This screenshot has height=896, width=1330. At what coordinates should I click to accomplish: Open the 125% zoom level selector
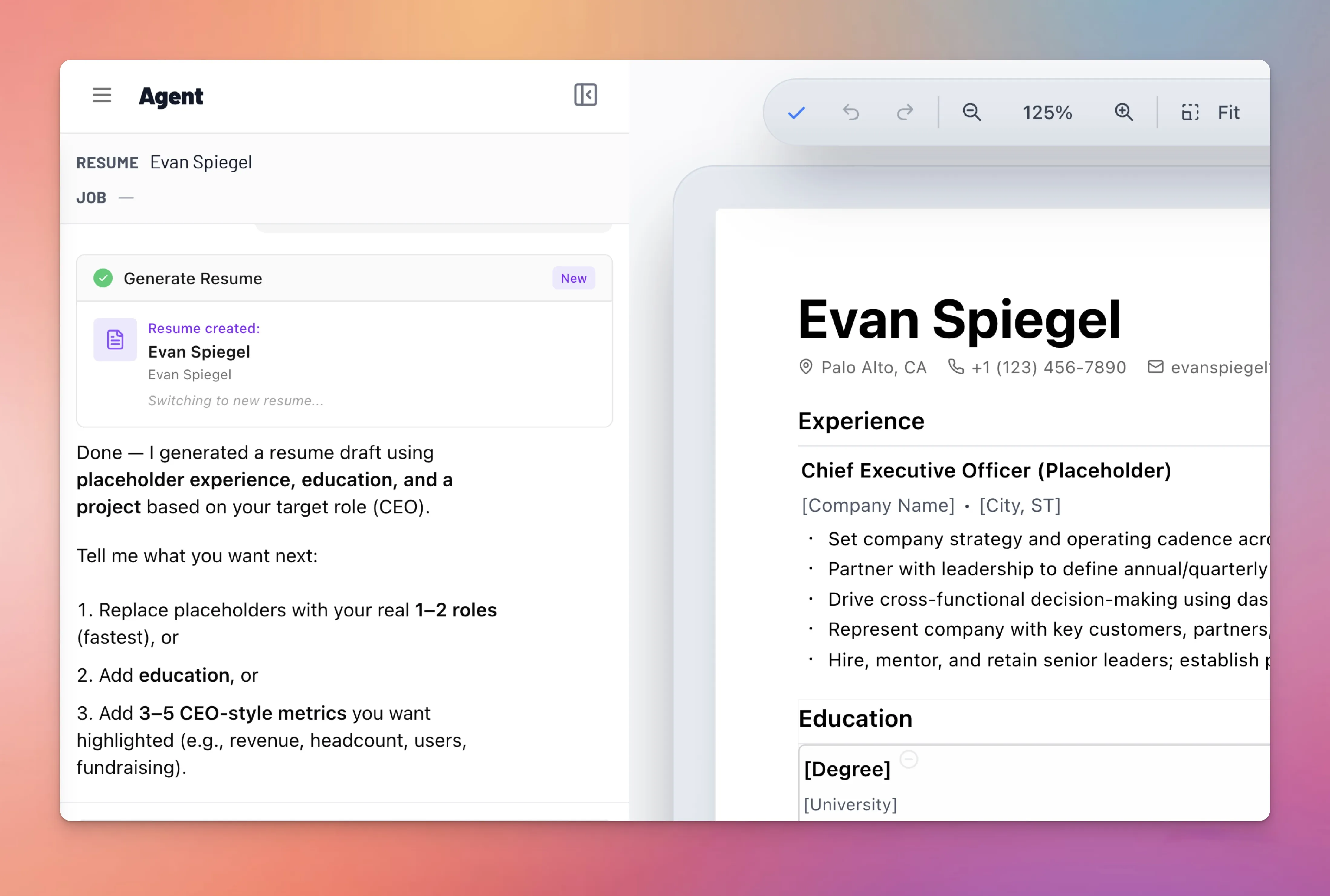pyautogui.click(x=1047, y=113)
